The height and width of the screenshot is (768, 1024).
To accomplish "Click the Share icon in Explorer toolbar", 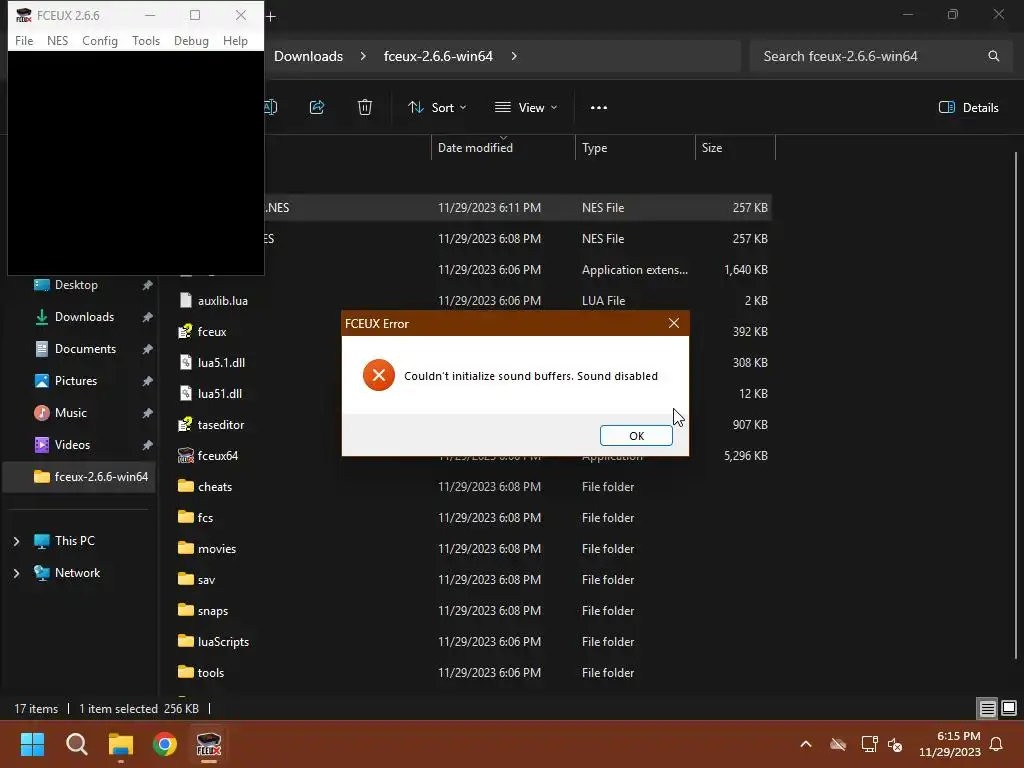I will (317, 107).
